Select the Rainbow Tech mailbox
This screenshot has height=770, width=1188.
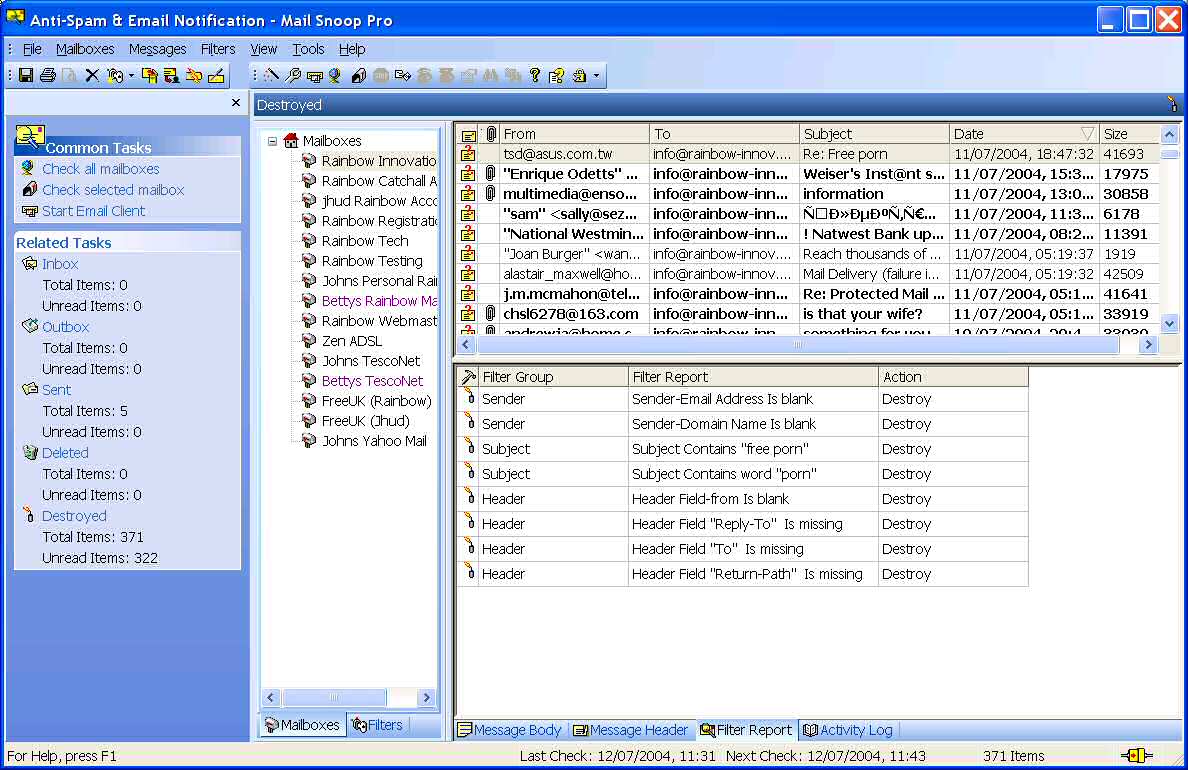pos(364,241)
